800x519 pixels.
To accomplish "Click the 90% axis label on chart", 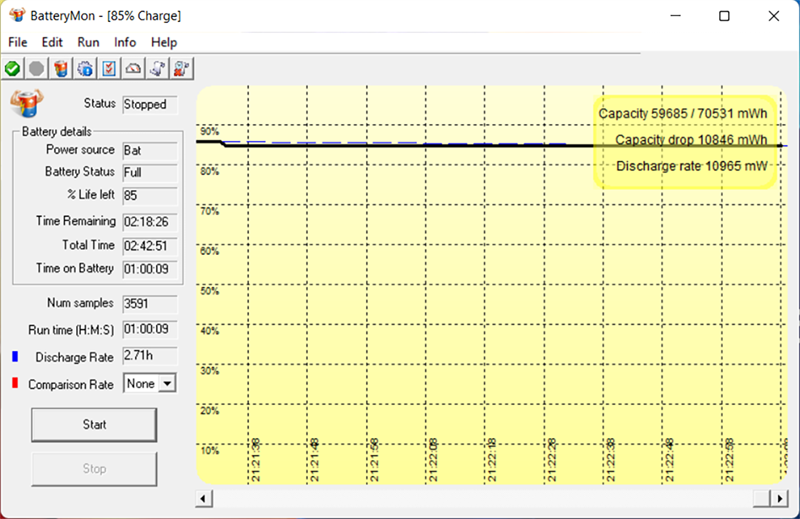I will pos(209,131).
